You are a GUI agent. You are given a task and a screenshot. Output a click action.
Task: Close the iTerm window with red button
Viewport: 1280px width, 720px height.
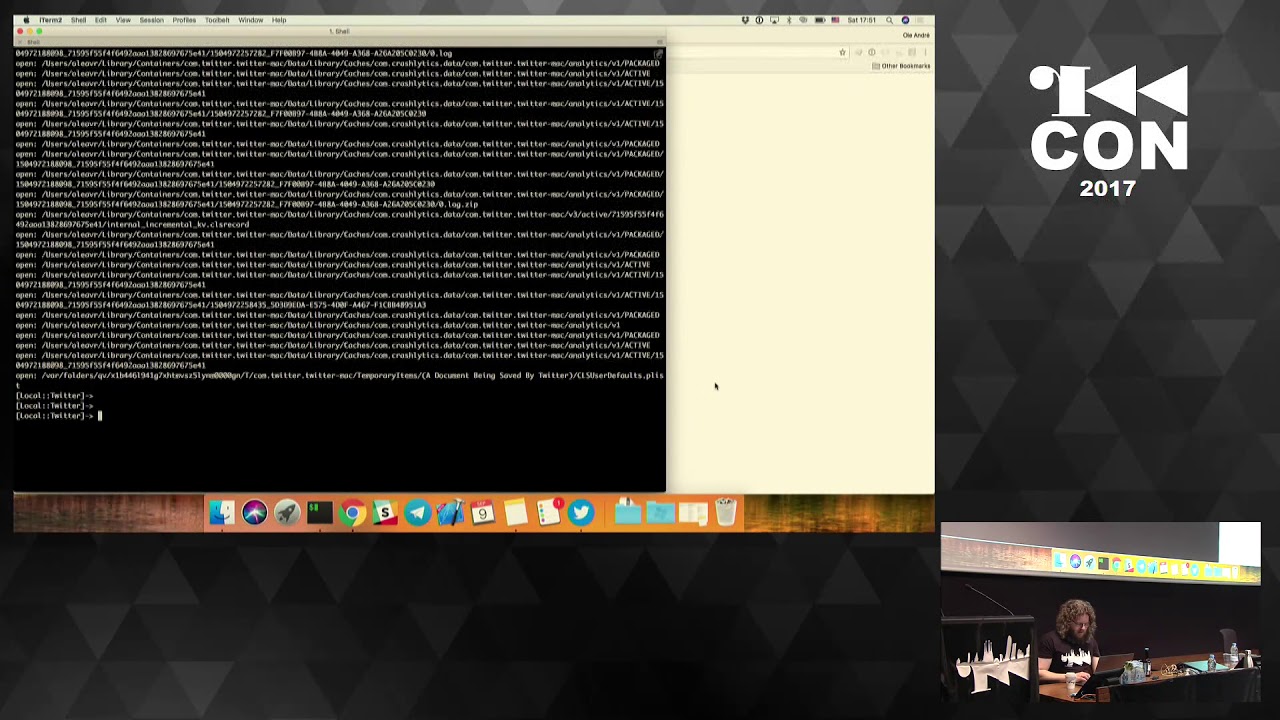click(x=20, y=31)
